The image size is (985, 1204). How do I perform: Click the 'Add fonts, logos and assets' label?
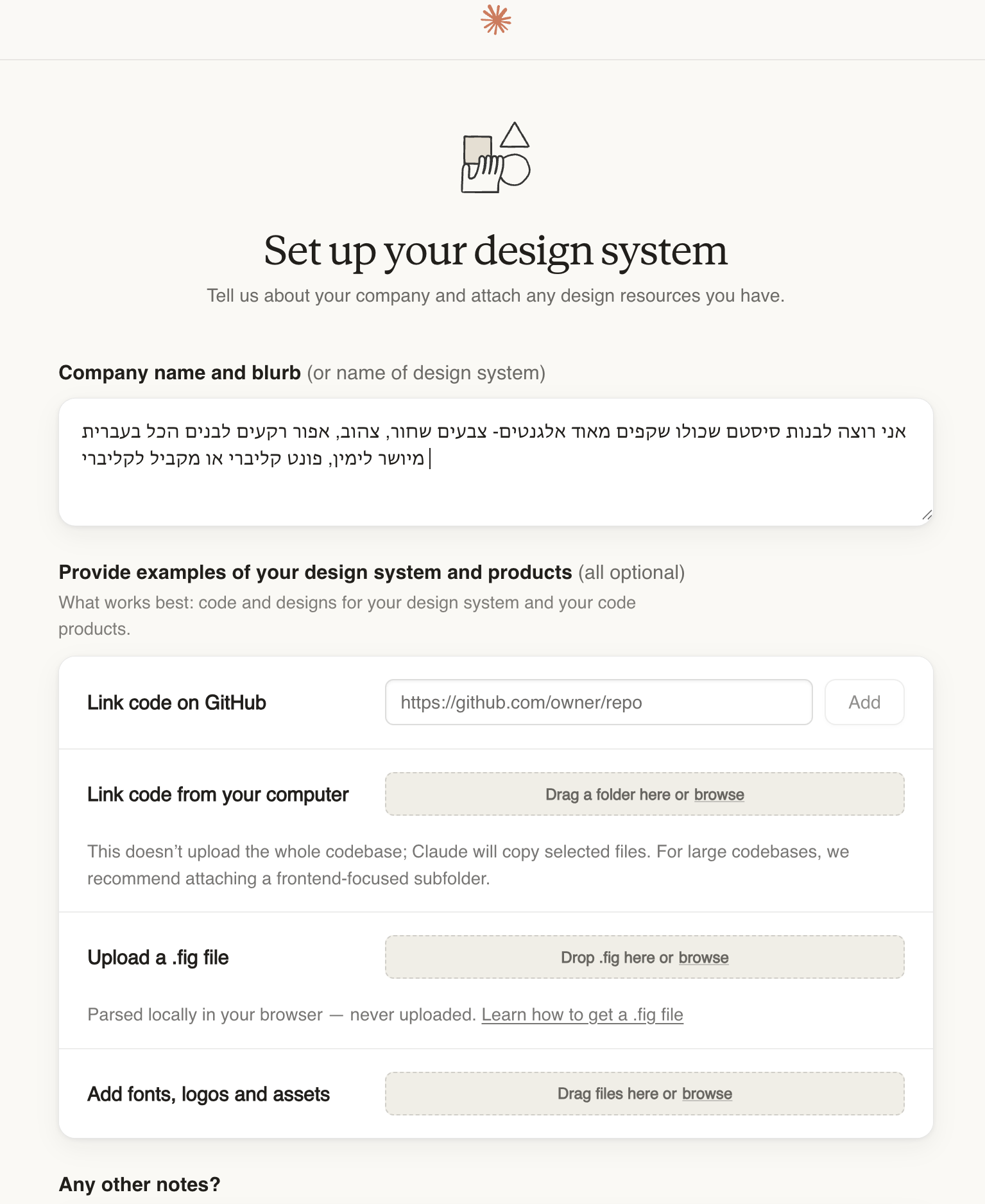point(209,1094)
